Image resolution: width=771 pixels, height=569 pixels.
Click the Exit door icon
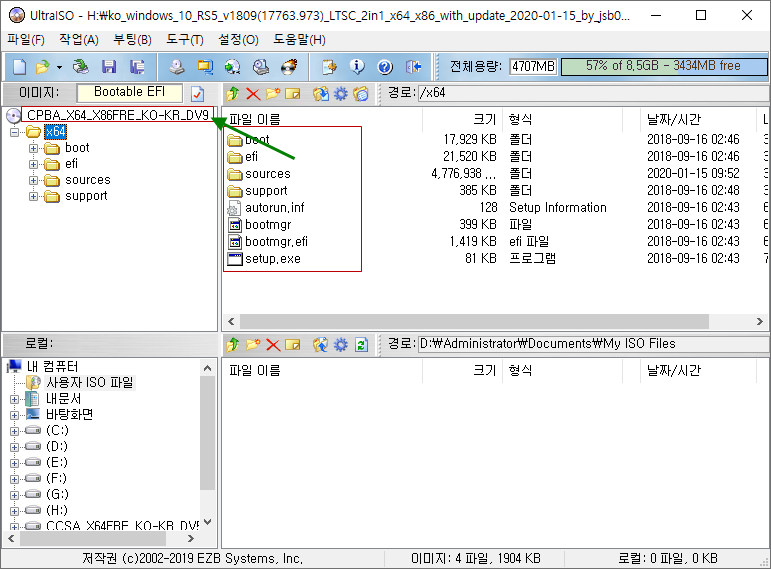click(x=414, y=66)
